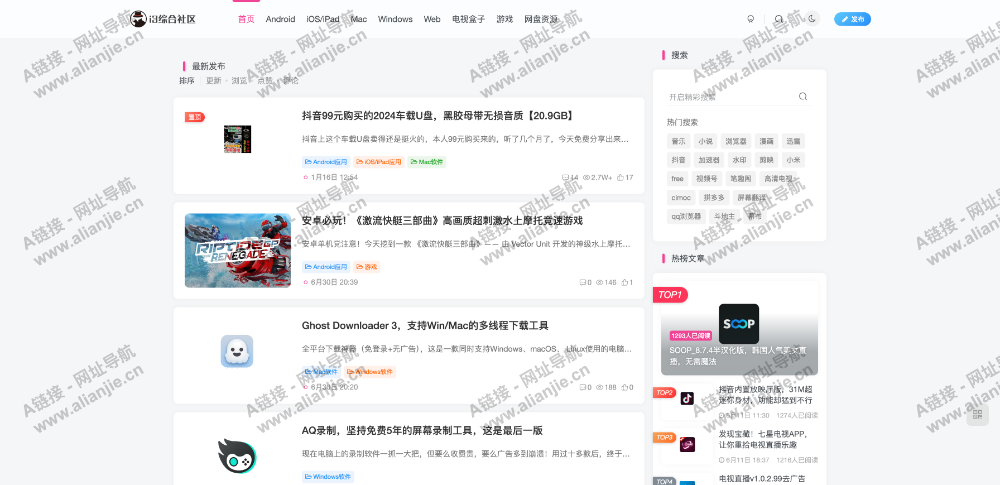Open the 游戏 navigation item
Image resolution: width=1000 pixels, height=485 pixels.
point(504,19)
